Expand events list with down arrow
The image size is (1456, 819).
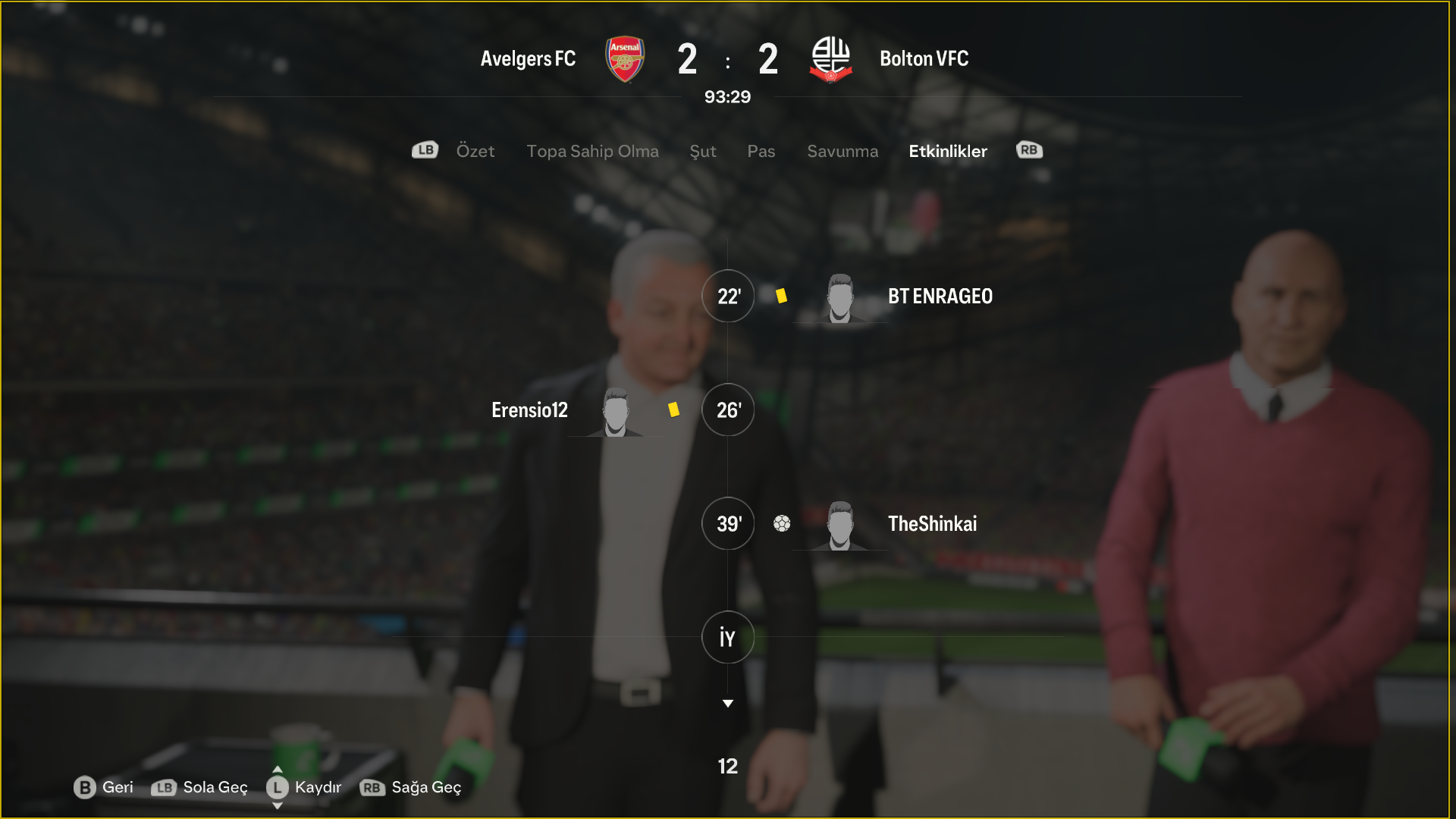coord(728,704)
